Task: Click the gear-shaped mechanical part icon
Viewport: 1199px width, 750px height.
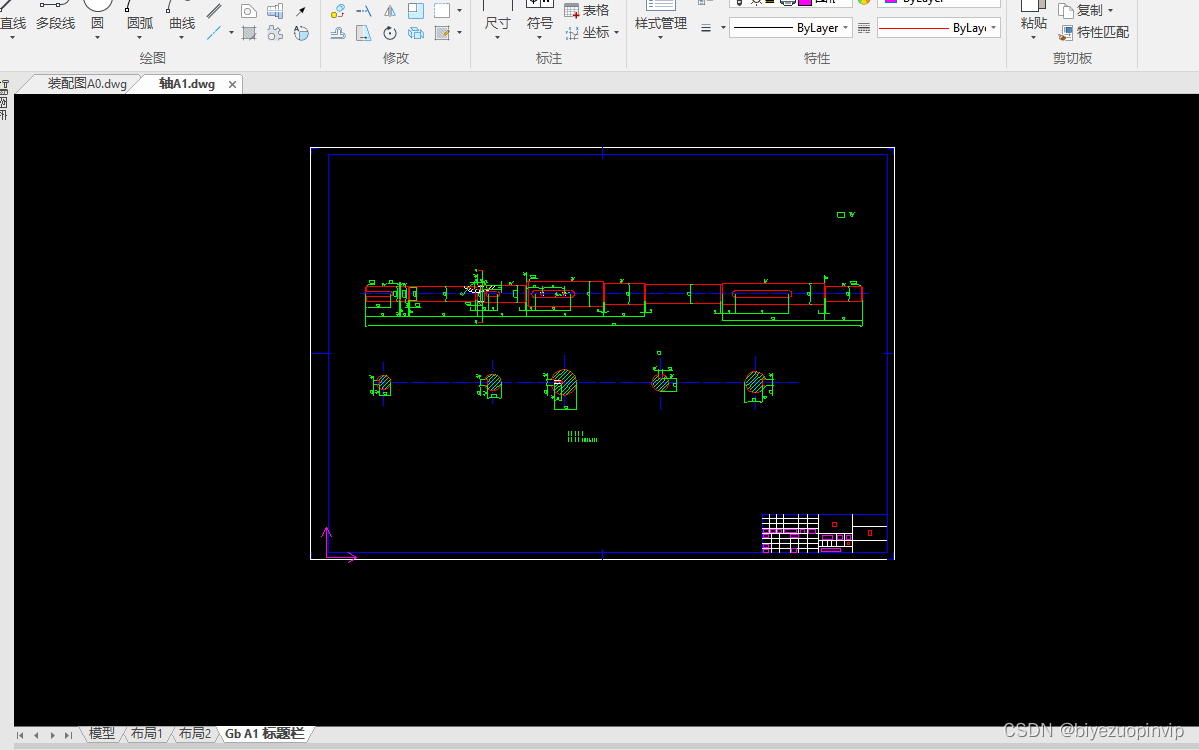Action: click(x=275, y=33)
